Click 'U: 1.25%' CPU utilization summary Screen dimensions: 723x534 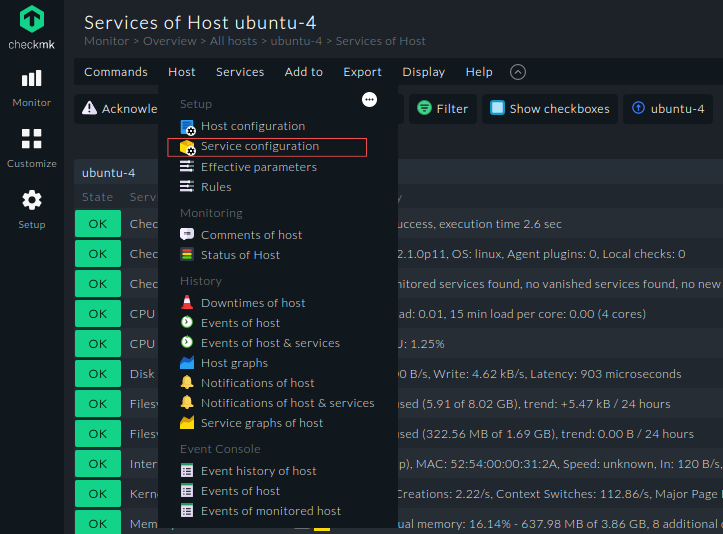(421, 344)
